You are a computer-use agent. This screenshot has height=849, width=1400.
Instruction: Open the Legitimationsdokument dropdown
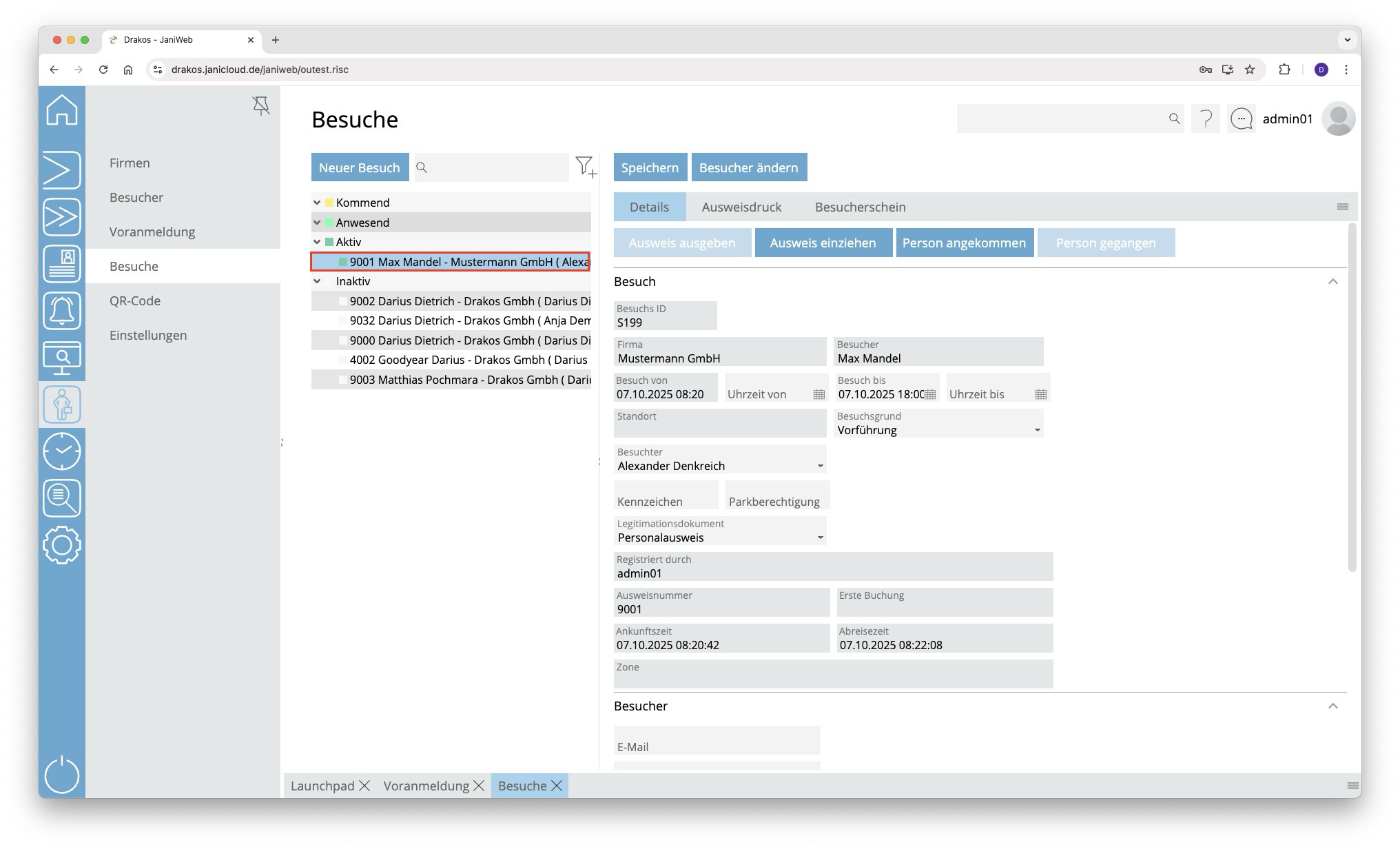(x=820, y=538)
